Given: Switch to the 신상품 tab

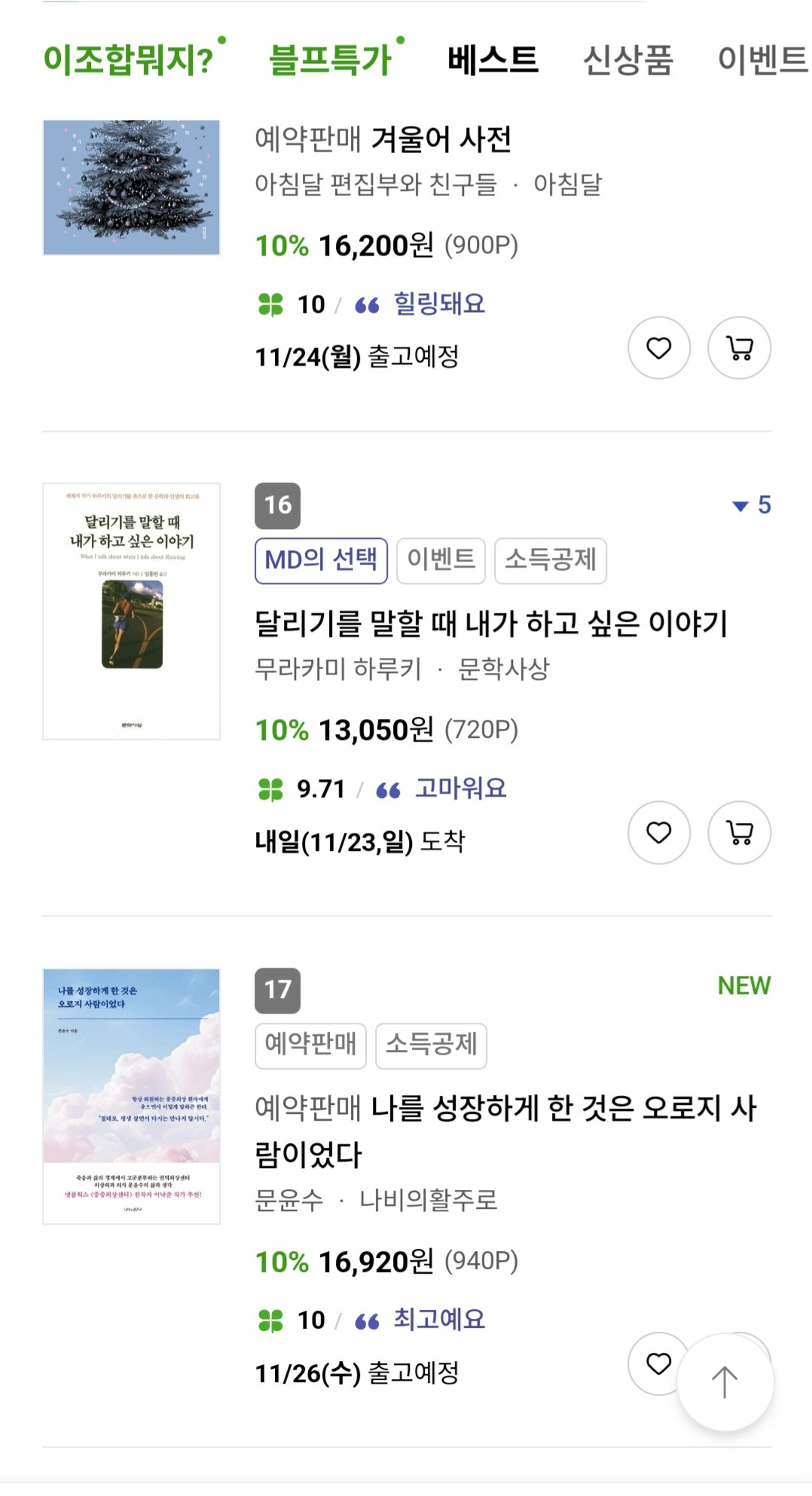Looking at the screenshot, I should click(630, 60).
